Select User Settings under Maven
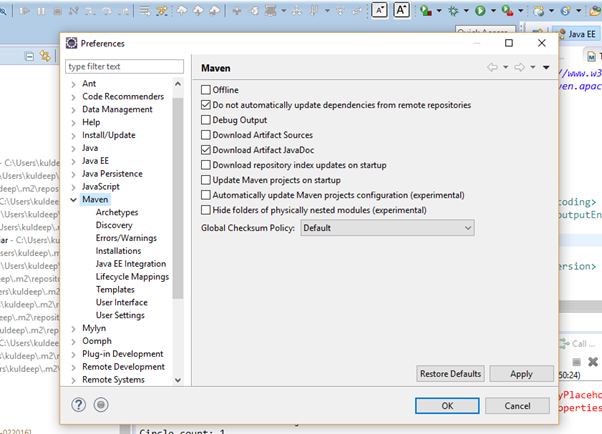This screenshot has width=602, height=434. [x=120, y=315]
